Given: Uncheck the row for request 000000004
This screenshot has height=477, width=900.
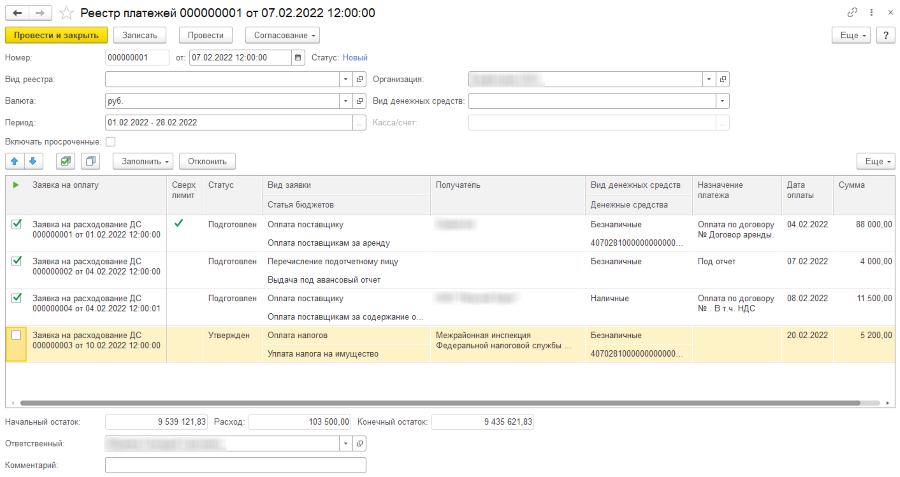Looking at the screenshot, I should 17,298.
